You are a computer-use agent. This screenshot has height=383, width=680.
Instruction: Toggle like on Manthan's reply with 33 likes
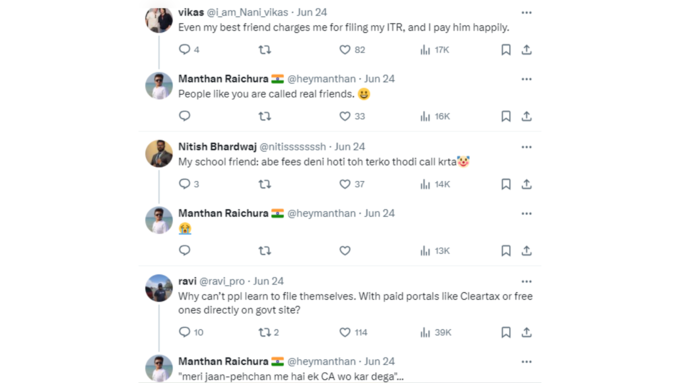[x=352, y=116]
